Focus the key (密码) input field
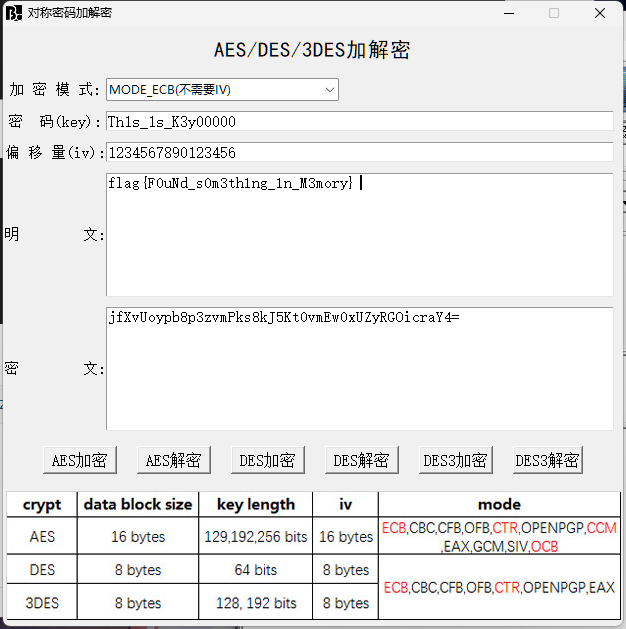Screen dimensions: 626x629 [359, 121]
